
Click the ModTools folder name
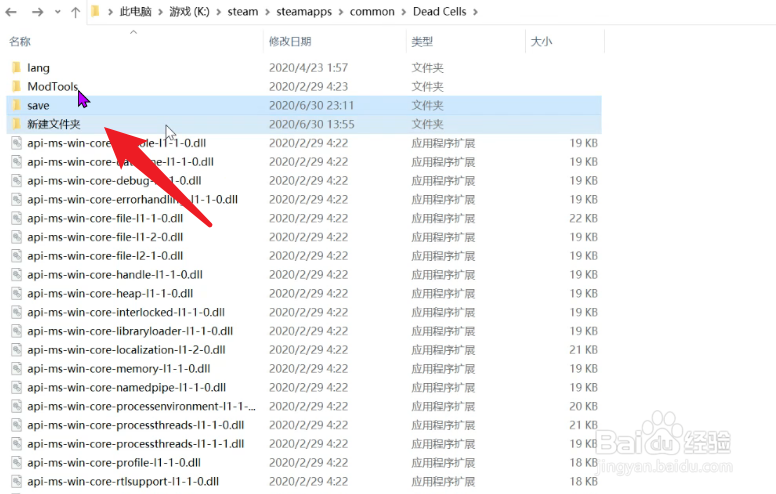(52, 87)
